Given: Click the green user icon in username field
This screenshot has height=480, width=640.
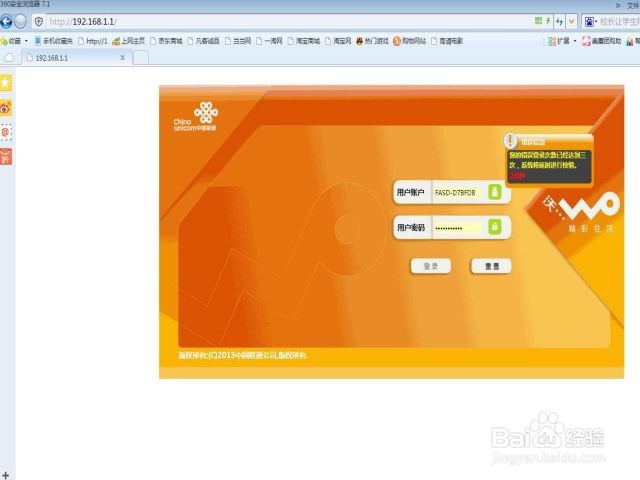Looking at the screenshot, I should click(495, 191).
